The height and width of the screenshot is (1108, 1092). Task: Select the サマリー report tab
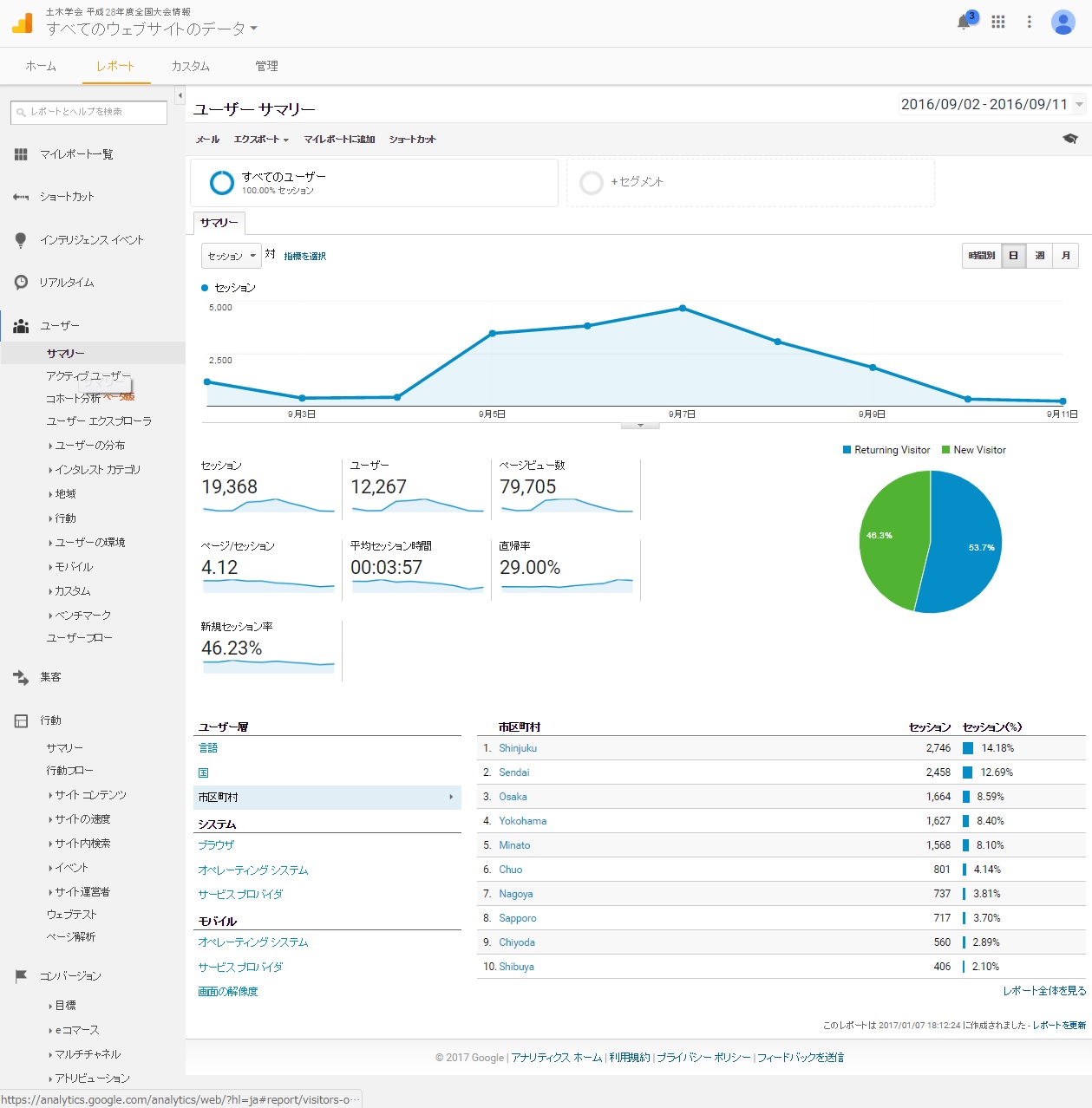pos(219,223)
